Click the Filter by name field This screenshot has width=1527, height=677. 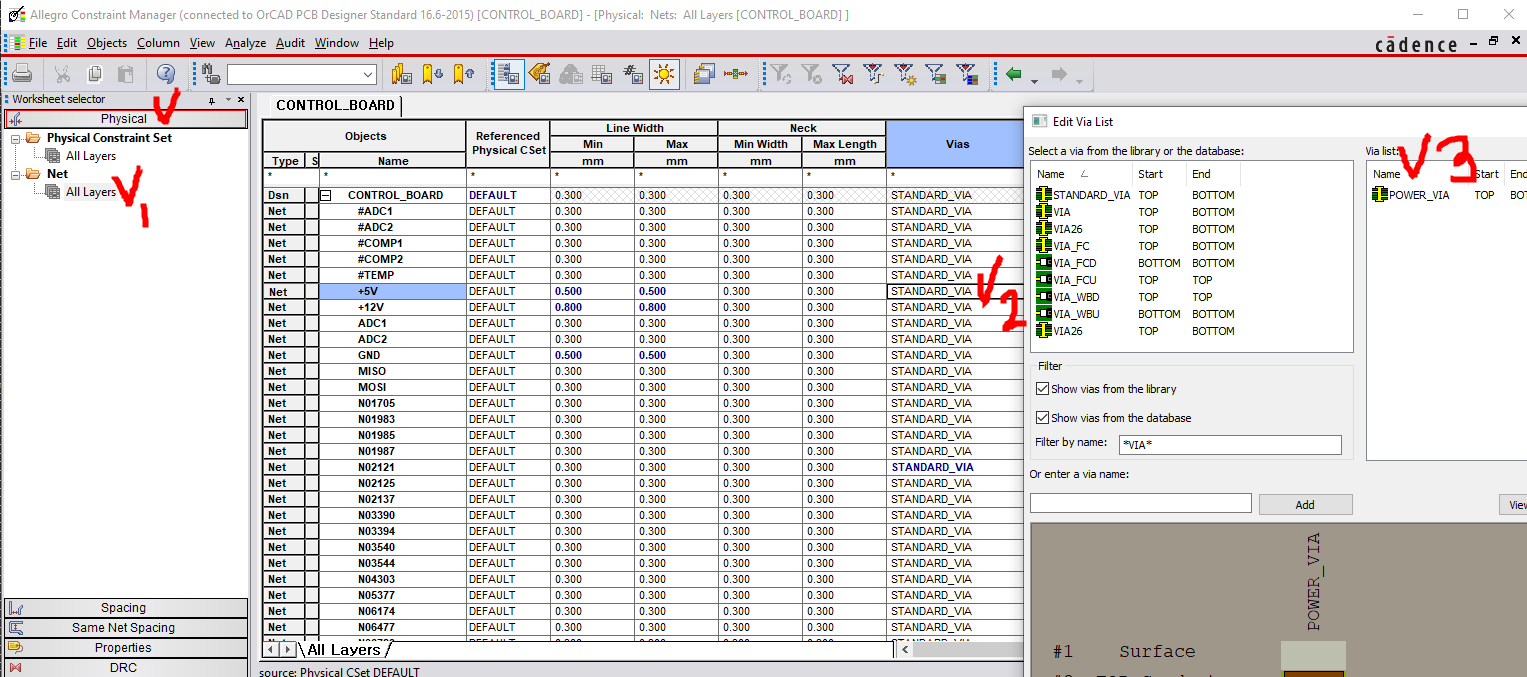click(x=1229, y=444)
